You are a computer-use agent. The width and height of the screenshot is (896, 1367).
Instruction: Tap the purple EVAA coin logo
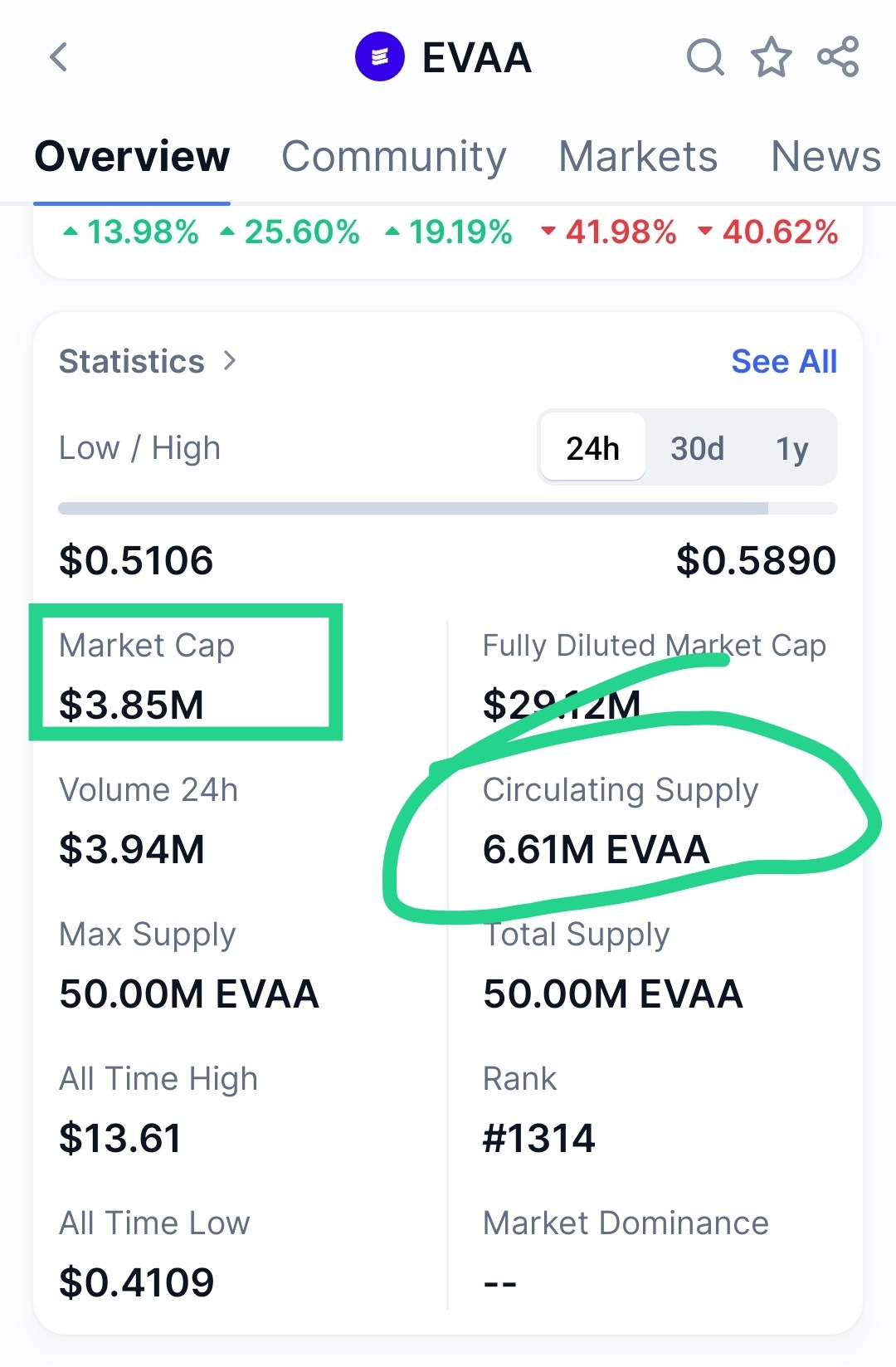point(379,57)
